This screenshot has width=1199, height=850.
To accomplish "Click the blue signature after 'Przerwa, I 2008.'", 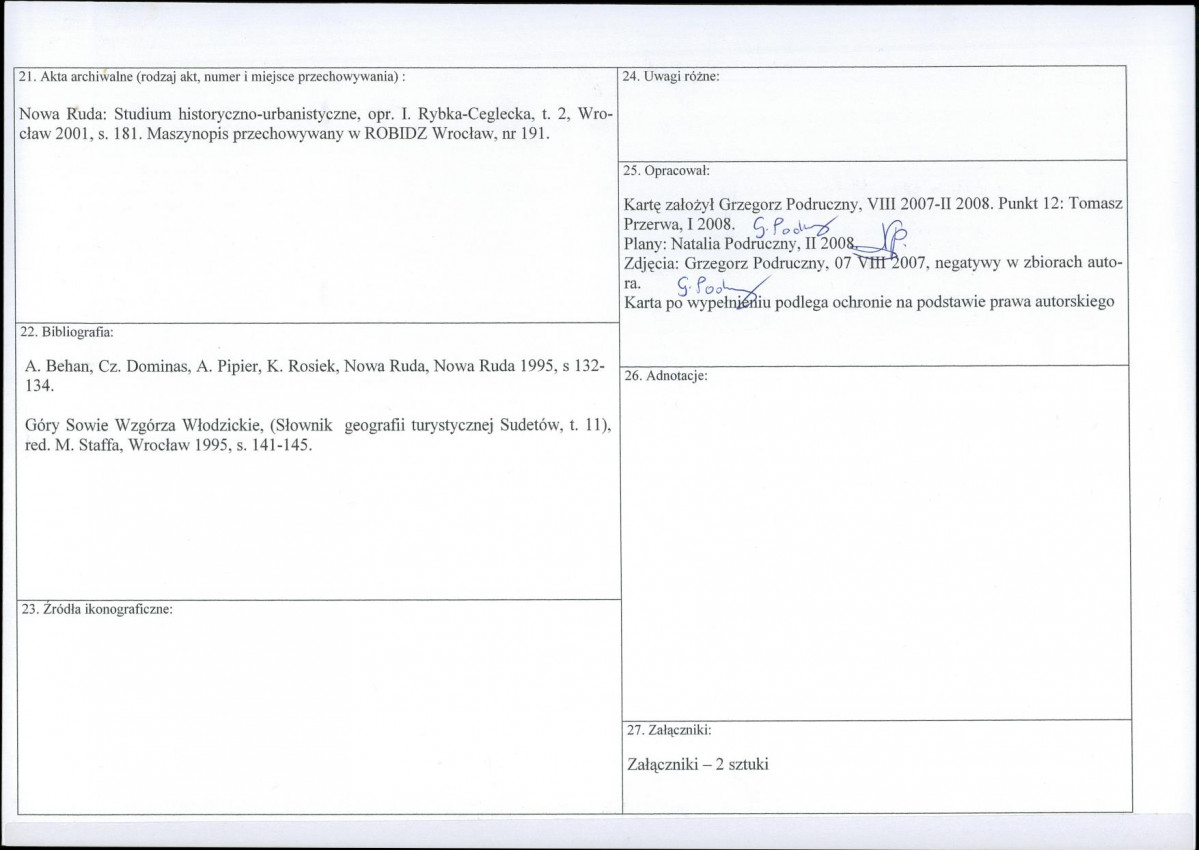I will [794, 225].
